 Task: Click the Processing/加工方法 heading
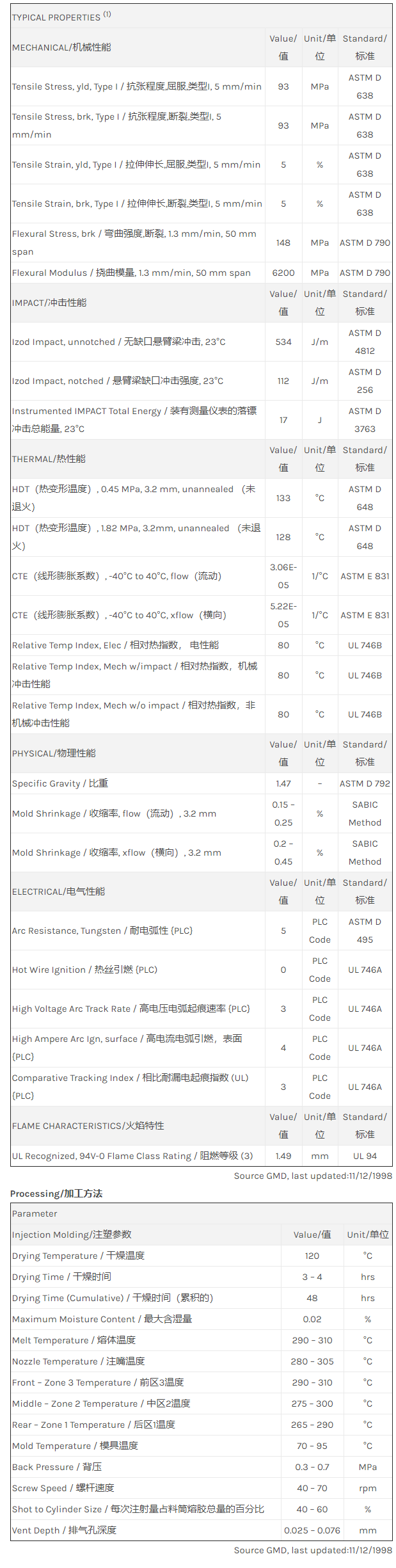click(x=56, y=1194)
